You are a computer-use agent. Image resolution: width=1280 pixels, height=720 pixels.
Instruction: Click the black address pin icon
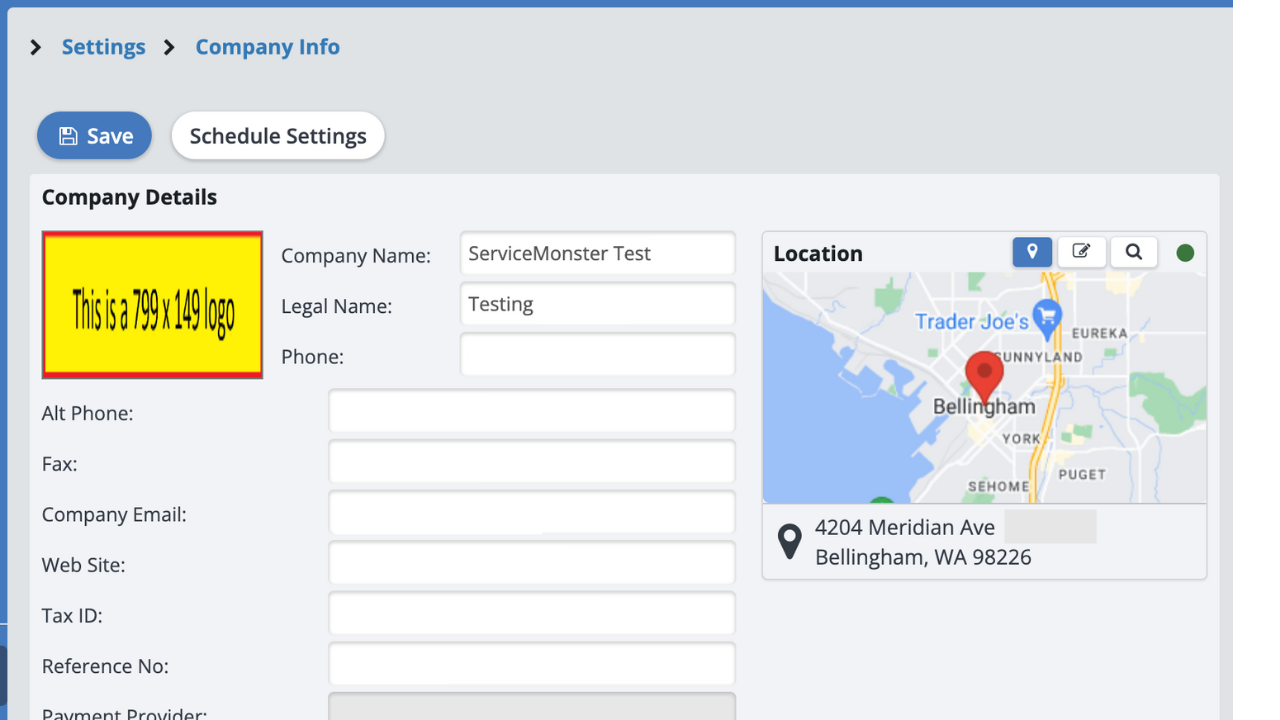(x=790, y=542)
